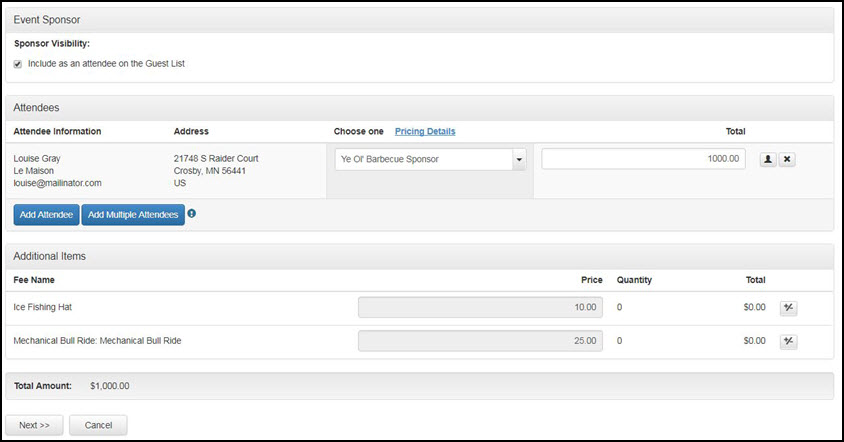Viewport: 844px width, 442px height.
Task: Remove attendee Louise Gray with the X icon
Action: pyautogui.click(x=787, y=159)
